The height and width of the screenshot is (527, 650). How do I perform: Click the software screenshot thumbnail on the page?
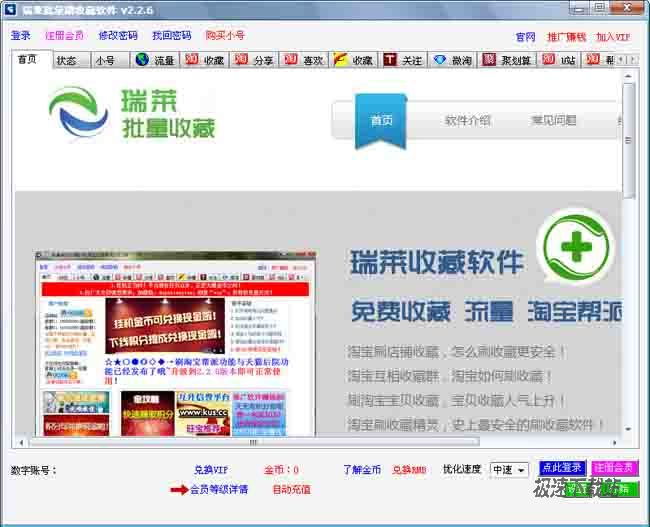click(x=175, y=343)
